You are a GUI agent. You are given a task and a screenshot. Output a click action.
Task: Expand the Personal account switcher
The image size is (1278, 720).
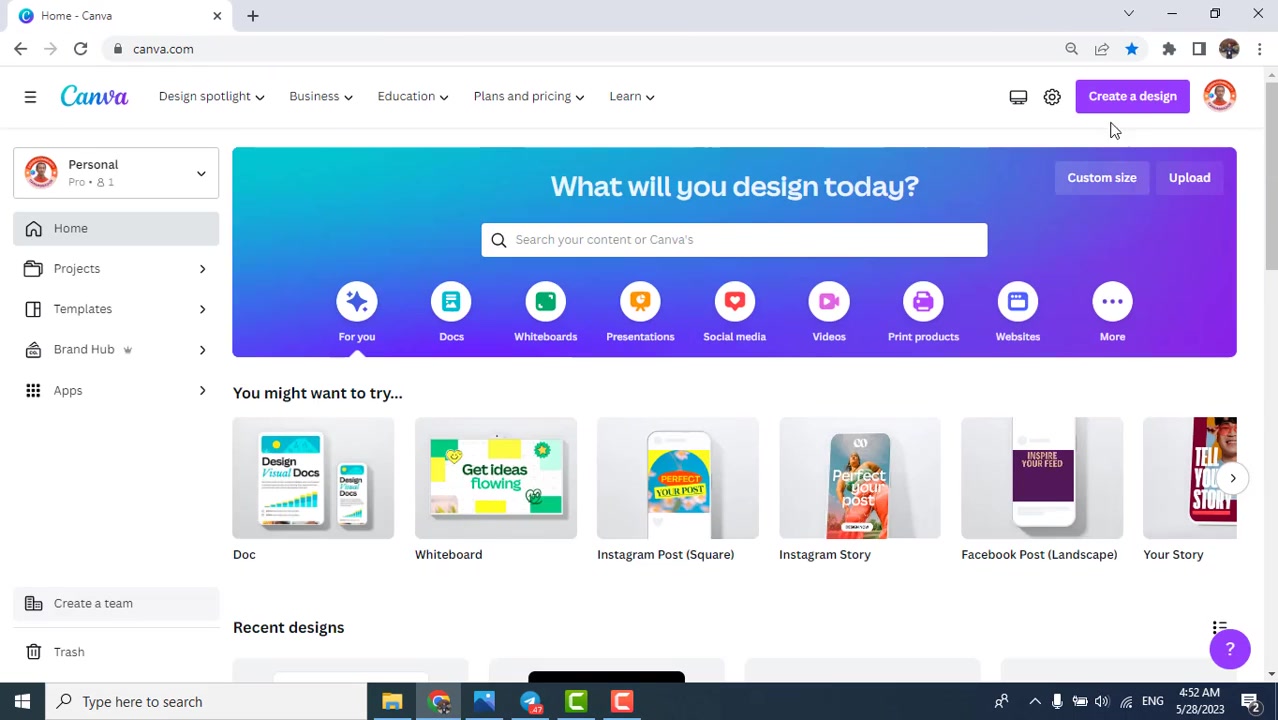(115, 172)
